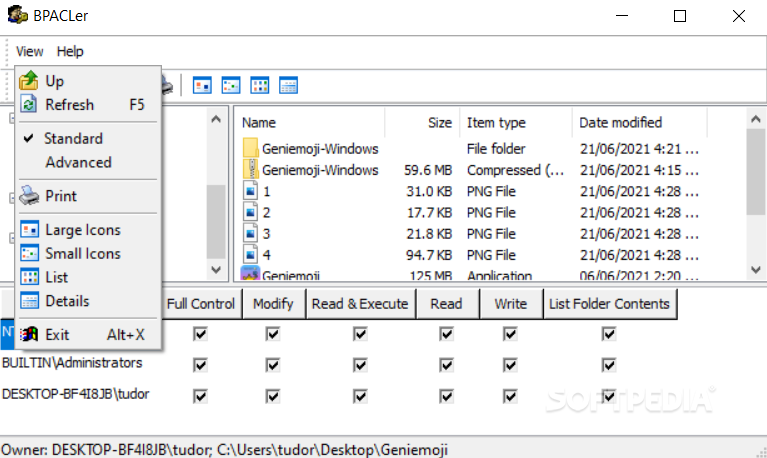Screen dimensions: 767x458
Task: Click the PNG icon for file 3
Action: (250, 233)
